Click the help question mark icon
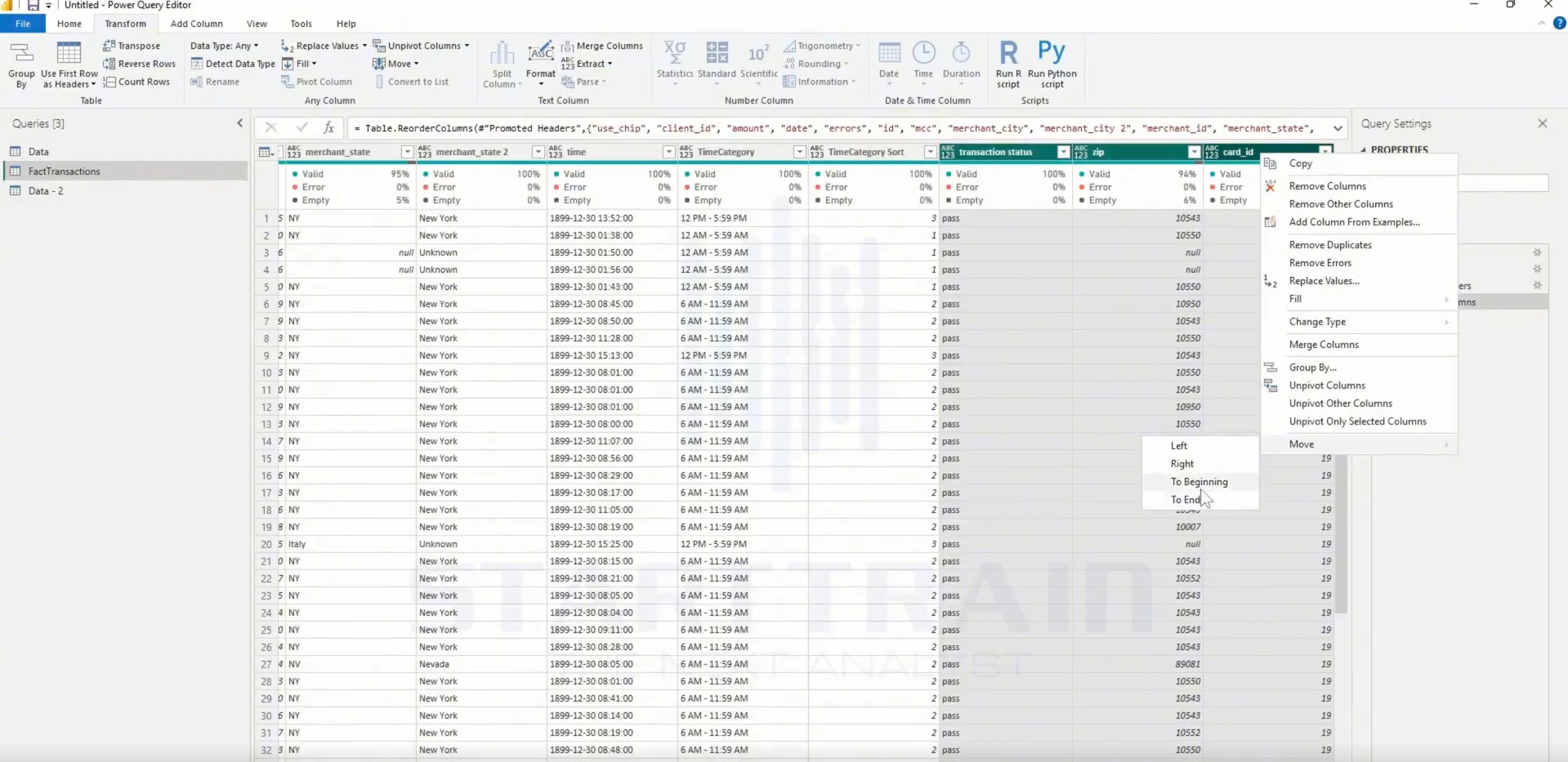Image resolution: width=1568 pixels, height=762 pixels. click(x=1559, y=23)
